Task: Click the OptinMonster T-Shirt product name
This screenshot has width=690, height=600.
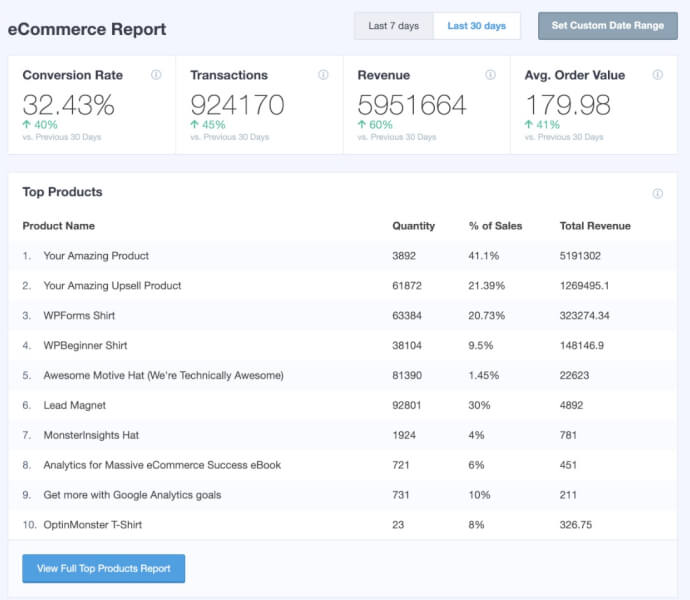Action: coord(92,525)
